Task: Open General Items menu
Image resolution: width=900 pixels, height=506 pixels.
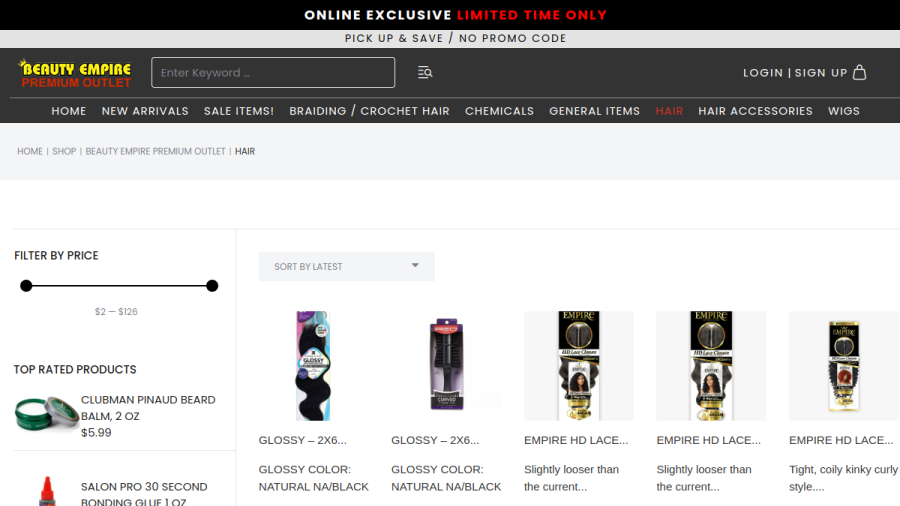Action: pyautogui.click(x=595, y=111)
